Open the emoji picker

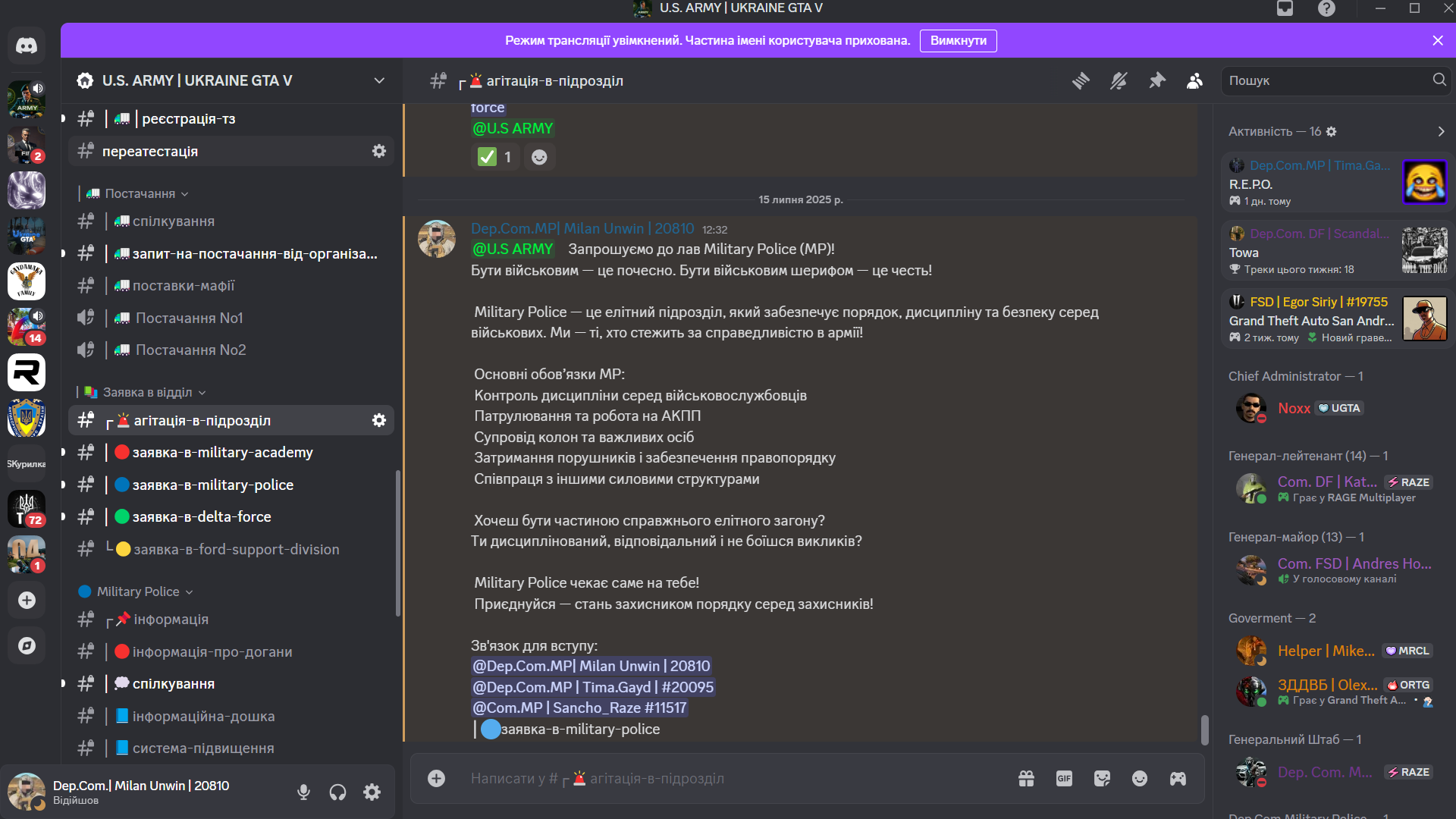(x=1140, y=778)
